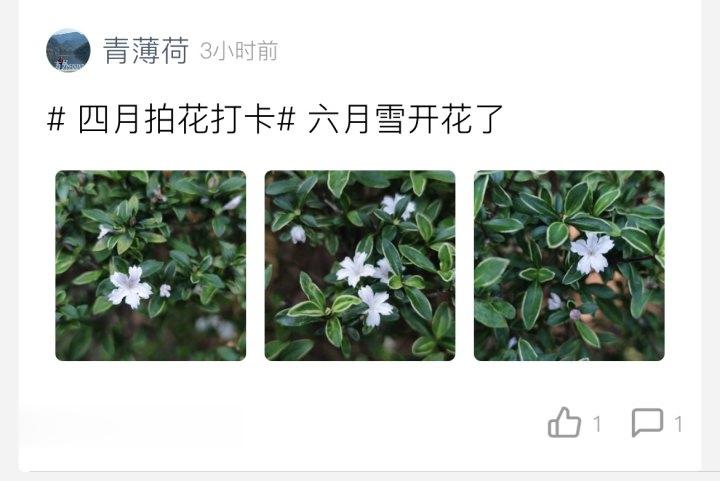Image resolution: width=720 pixels, height=481 pixels.
Task: Click the 四月拍花打卡 topic text
Action: coord(176,119)
